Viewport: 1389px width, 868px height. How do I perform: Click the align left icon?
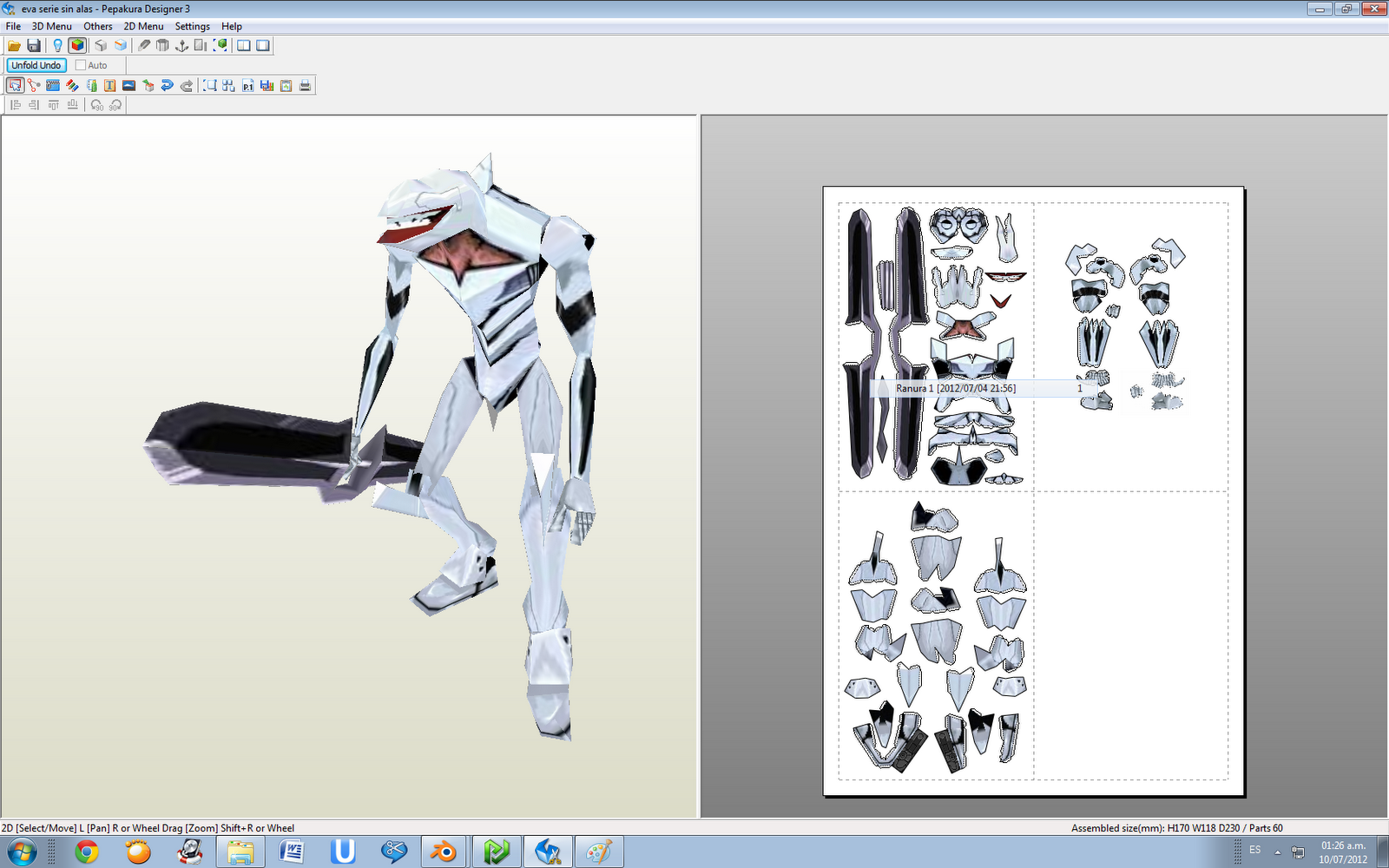(x=15, y=105)
